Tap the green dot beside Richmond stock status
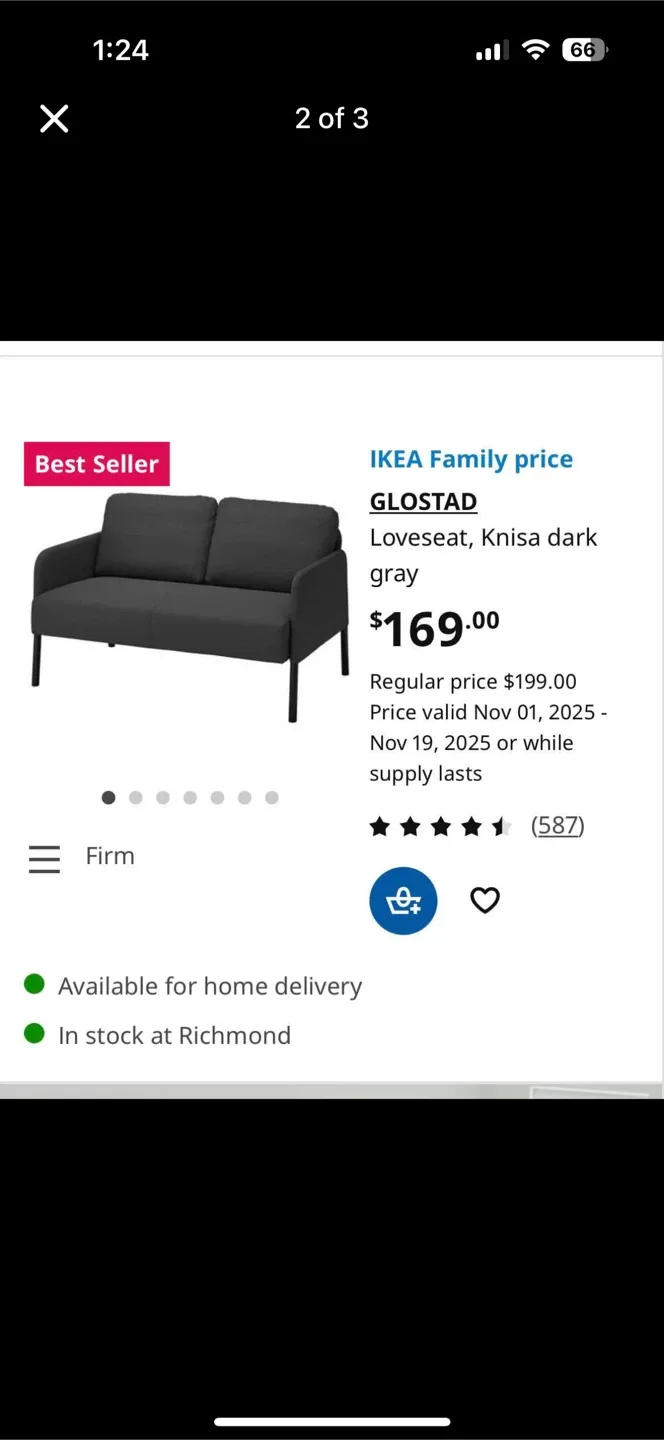Image resolution: width=664 pixels, height=1440 pixels. click(33, 1033)
